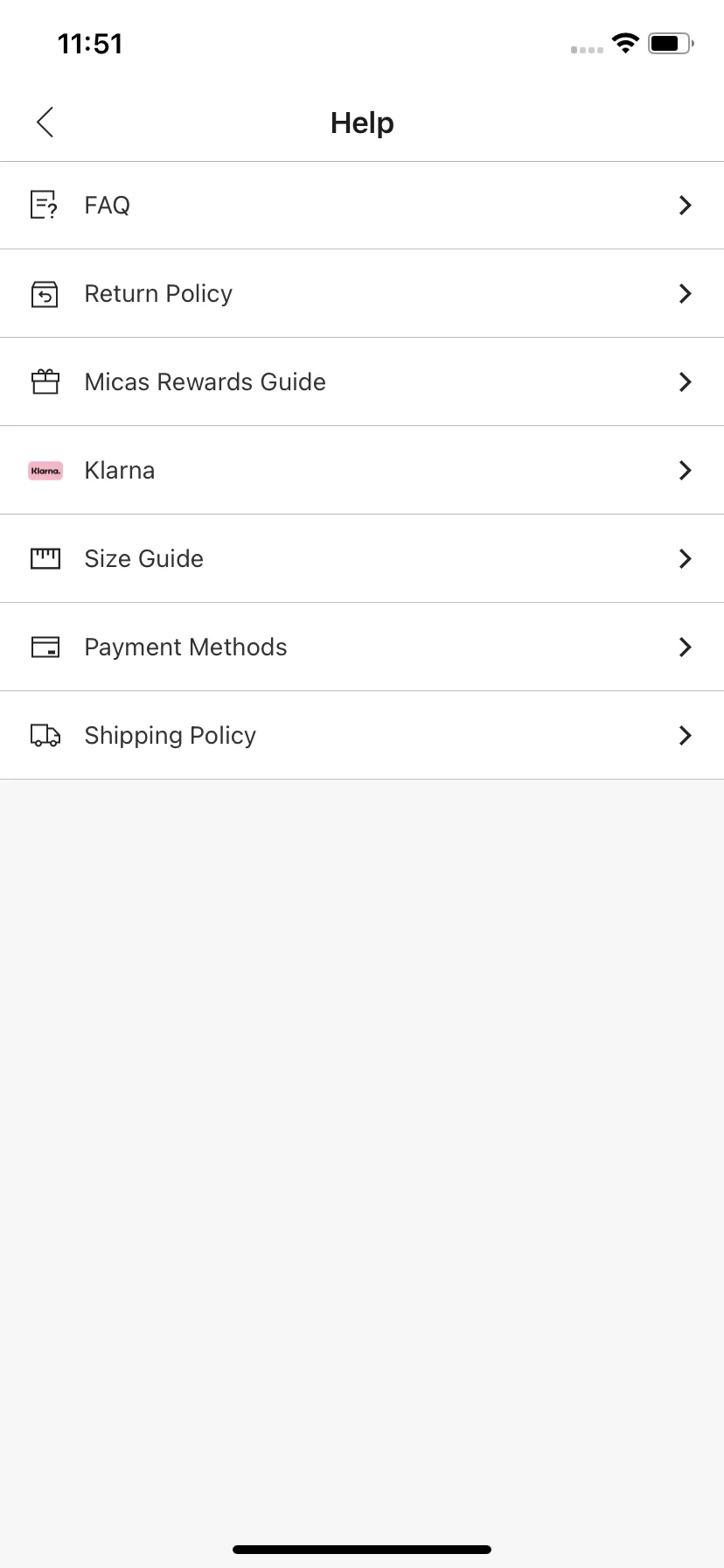Viewport: 724px width, 1568px height.
Task: Click the Return Policy box icon
Action: click(x=45, y=294)
